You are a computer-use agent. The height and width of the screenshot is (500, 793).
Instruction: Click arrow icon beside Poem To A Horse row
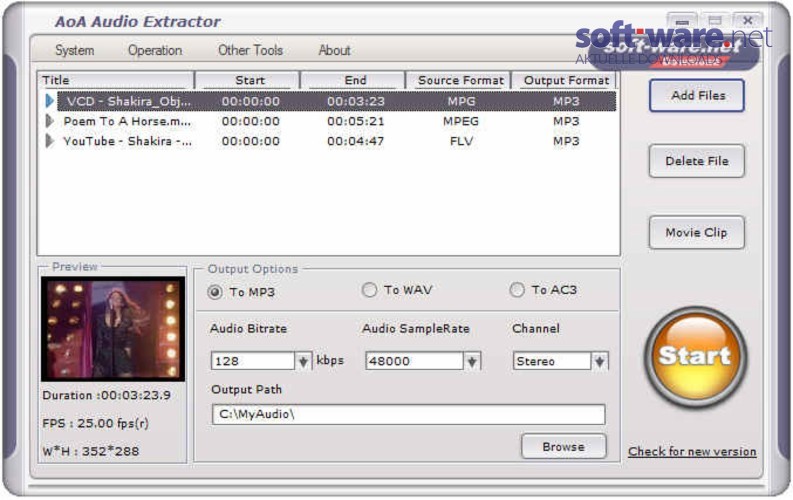(50, 121)
